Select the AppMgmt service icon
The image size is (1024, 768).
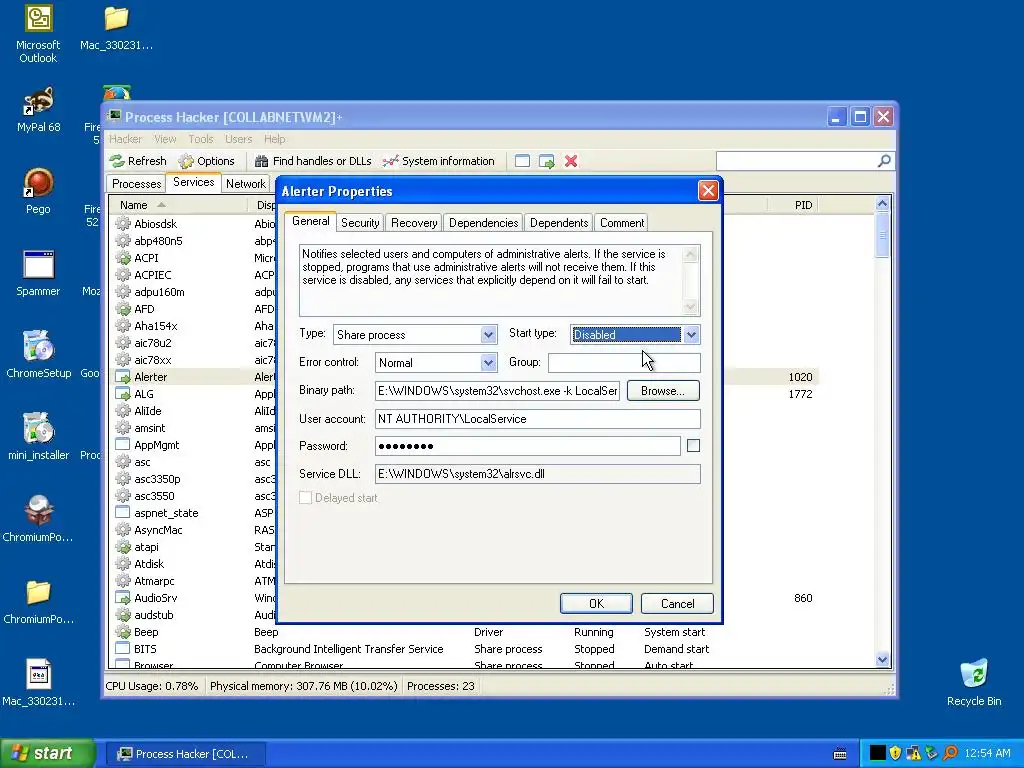tap(123, 445)
